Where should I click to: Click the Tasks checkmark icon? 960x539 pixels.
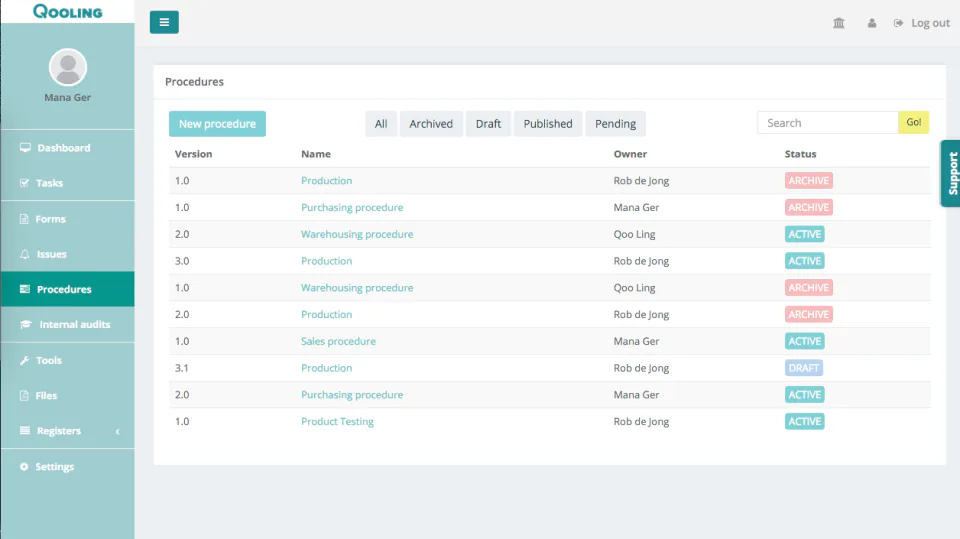pos(24,183)
